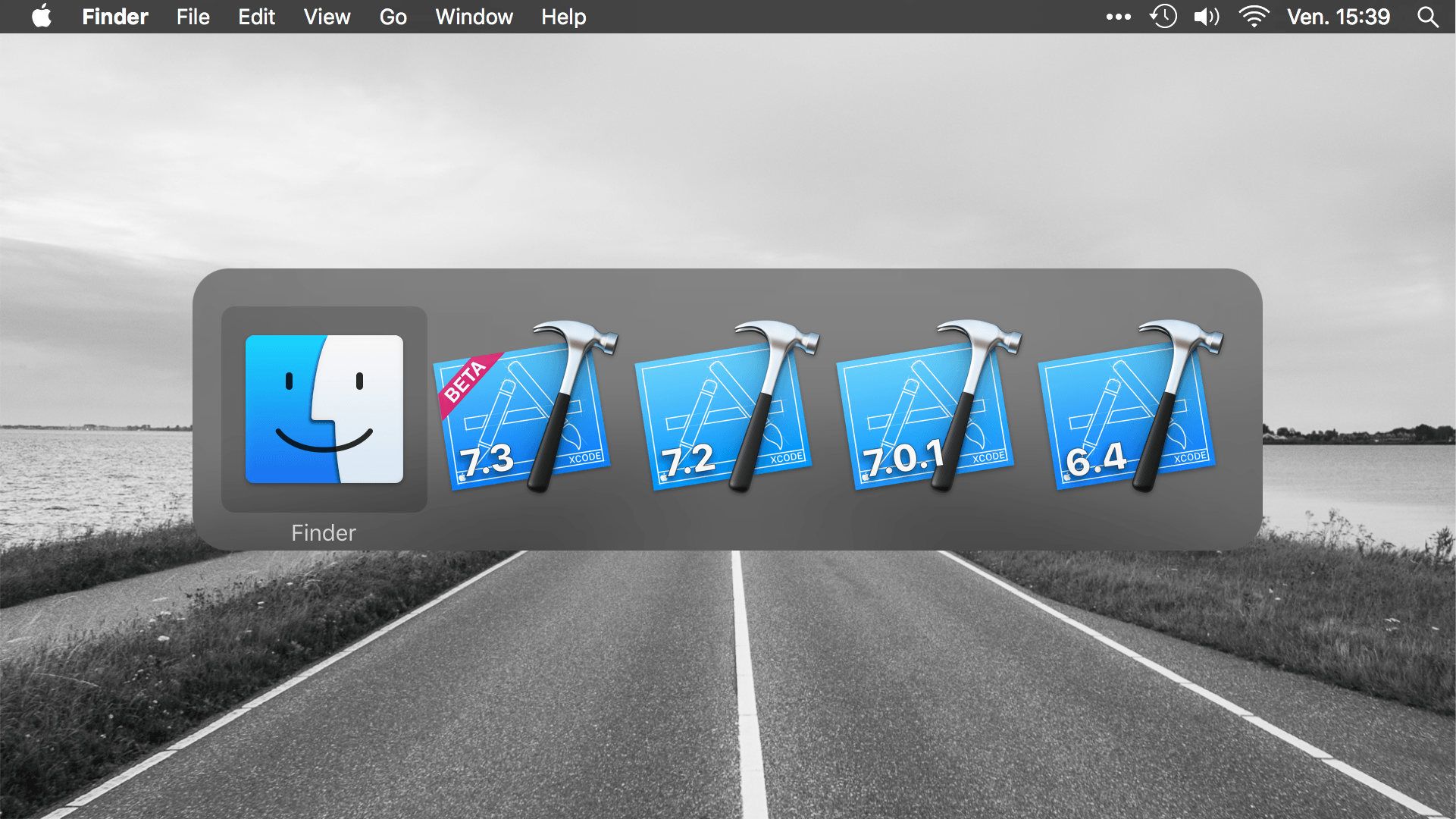This screenshot has width=1456, height=819.
Task: Select Finder in the app switcher
Action: tap(324, 409)
